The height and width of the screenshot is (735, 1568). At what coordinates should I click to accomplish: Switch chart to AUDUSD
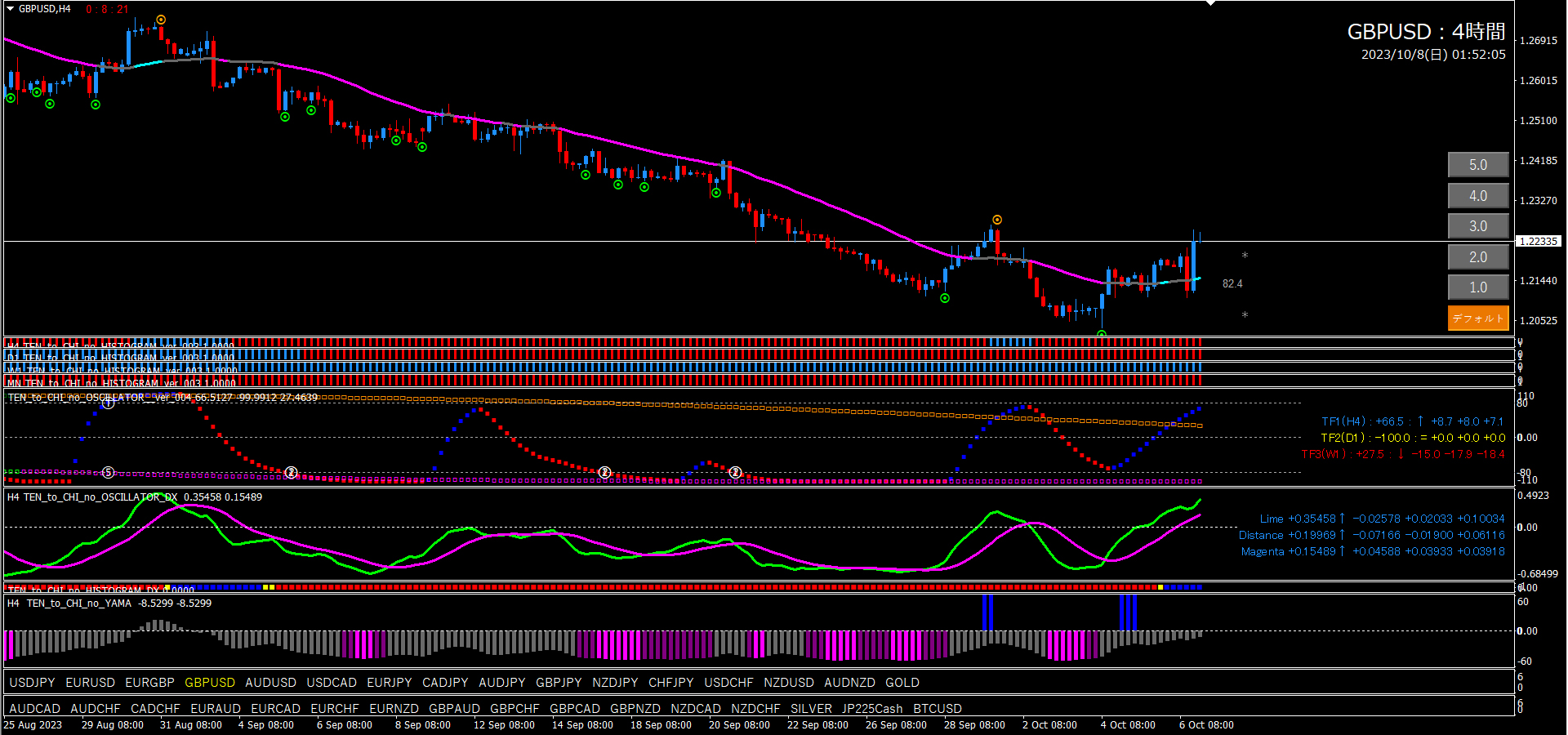click(x=270, y=683)
